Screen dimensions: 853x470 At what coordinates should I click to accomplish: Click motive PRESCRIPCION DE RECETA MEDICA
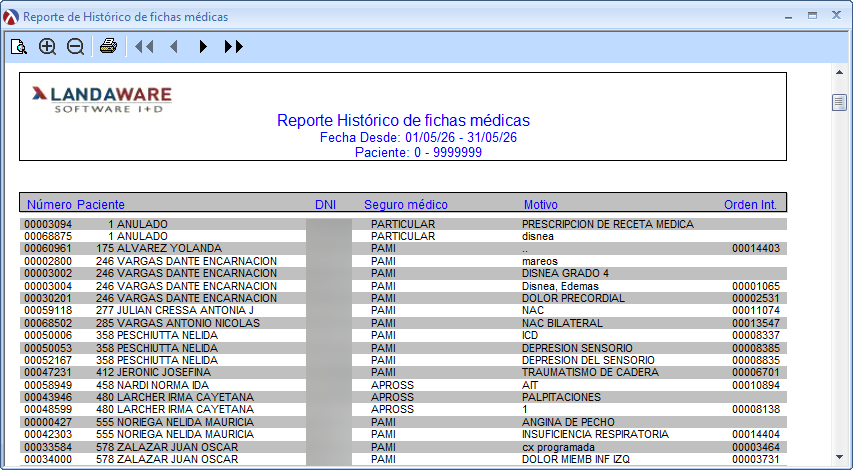[x=608, y=224]
